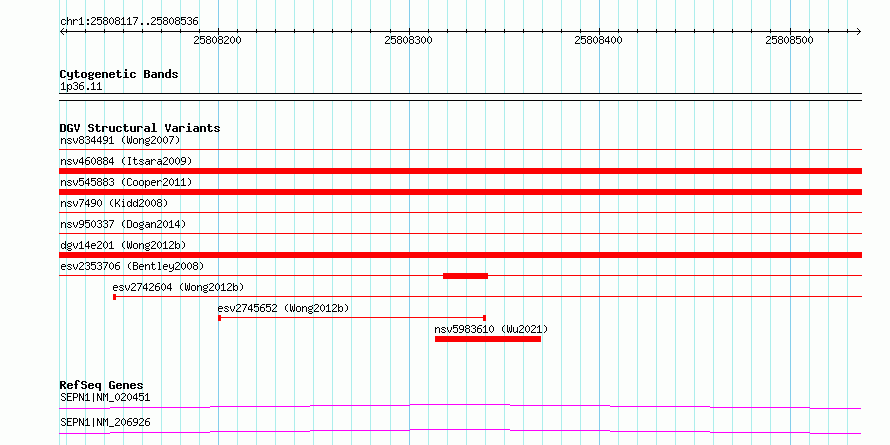Click the red bar of nsv5983610
This screenshot has width=890, height=445.
pos(488,339)
